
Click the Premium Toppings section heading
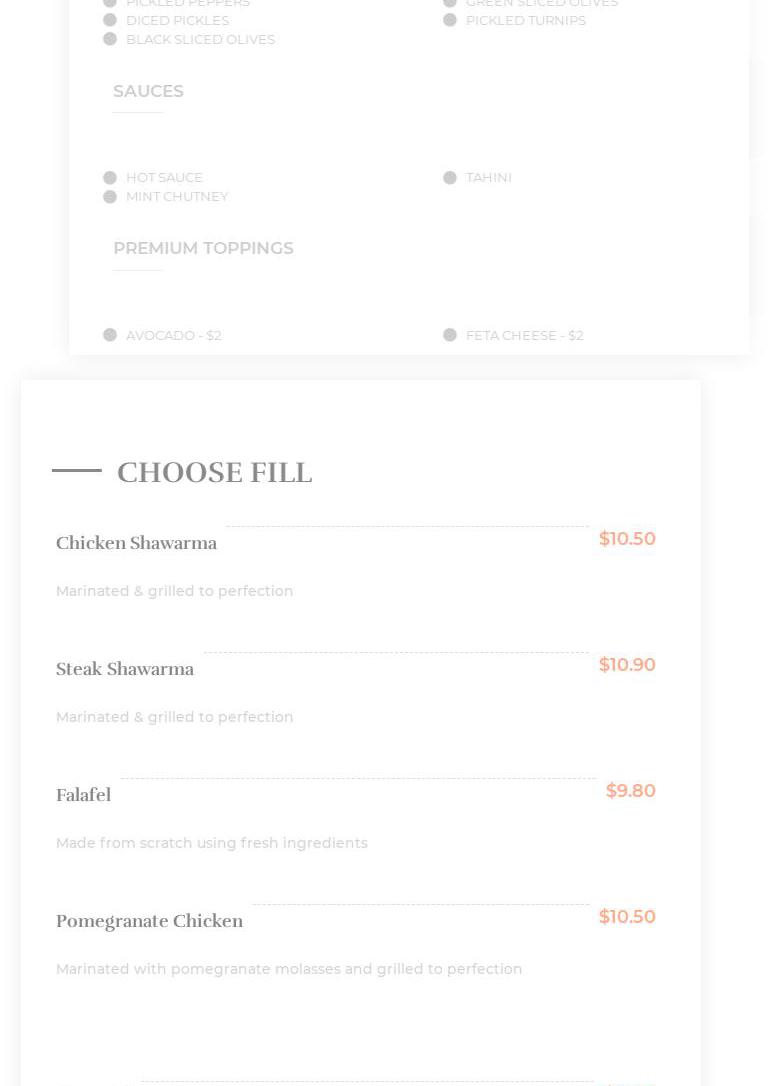click(203, 248)
